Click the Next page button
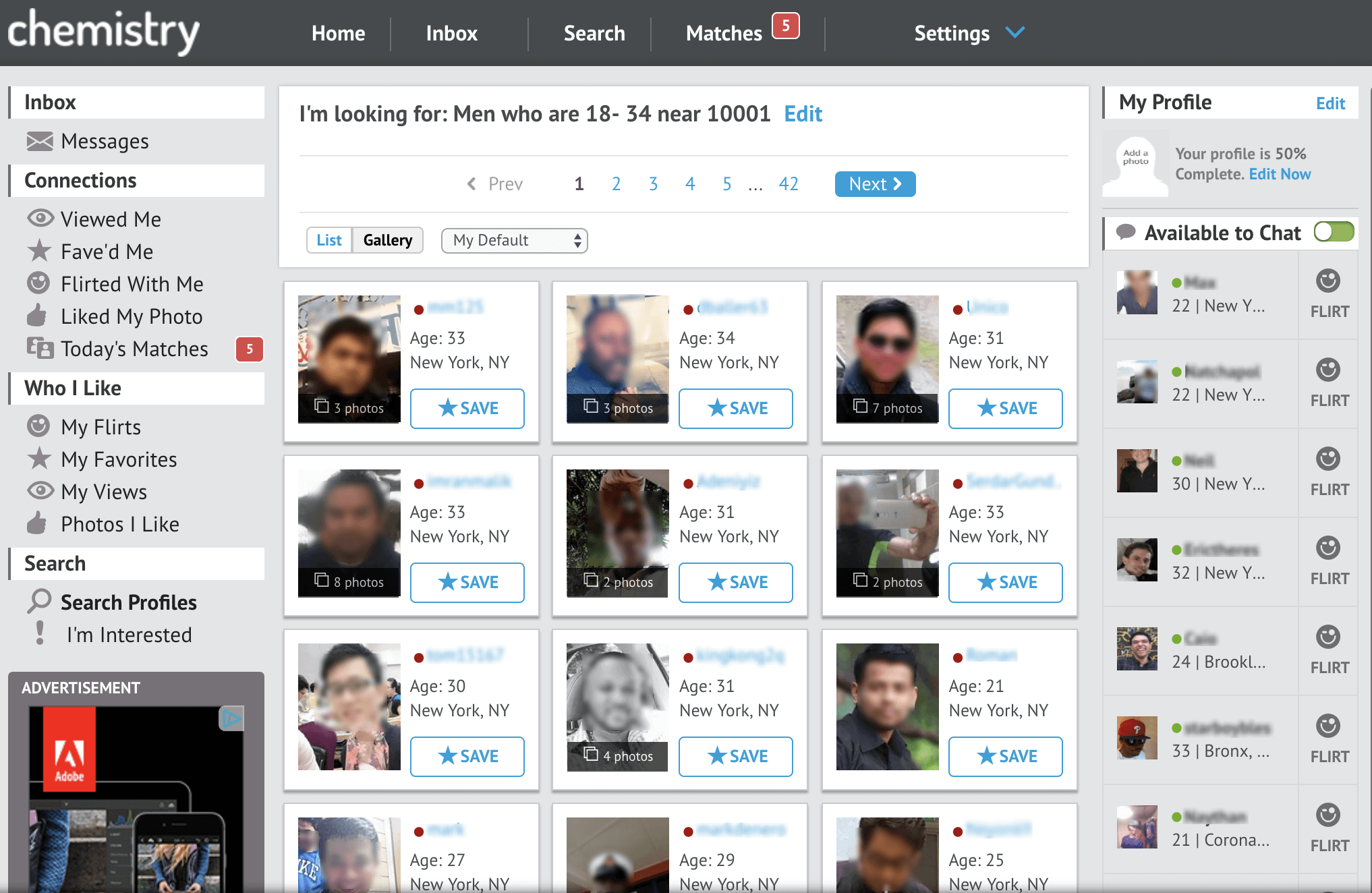Viewport: 1372px width, 893px height. coord(875,183)
